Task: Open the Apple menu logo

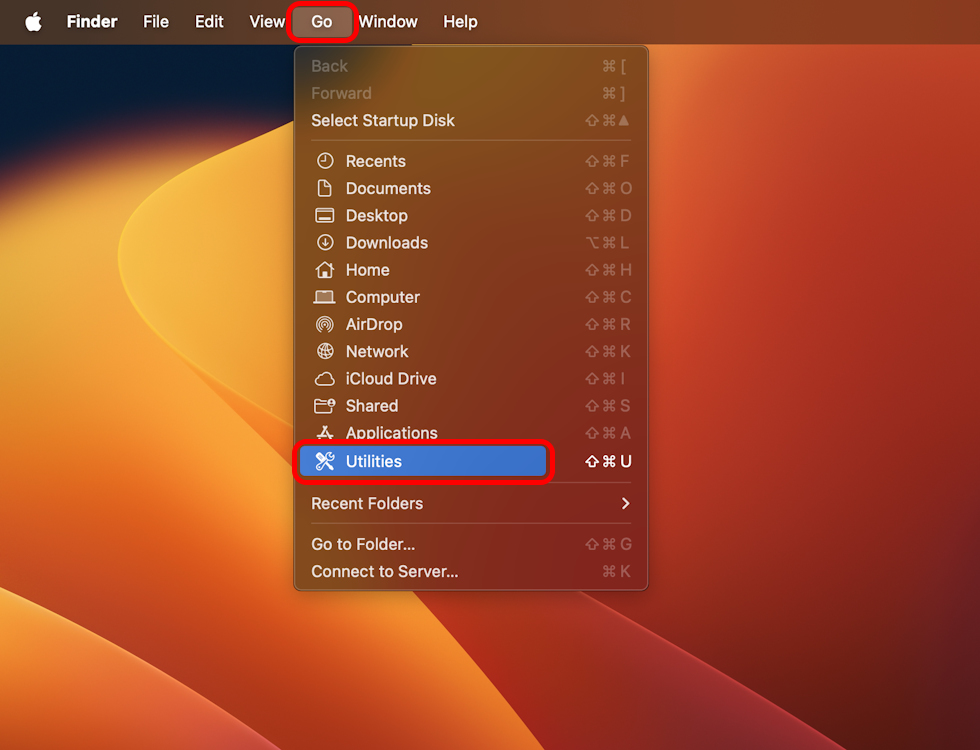Action: coord(33,22)
